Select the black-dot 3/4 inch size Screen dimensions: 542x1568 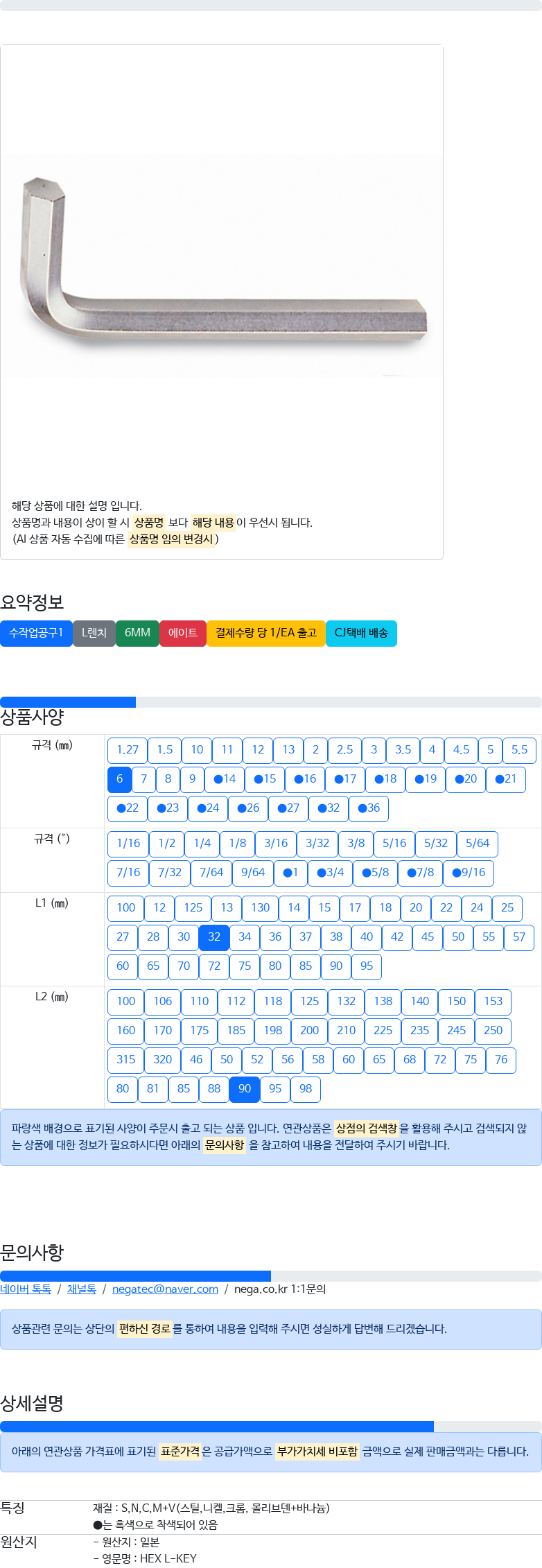330,873
